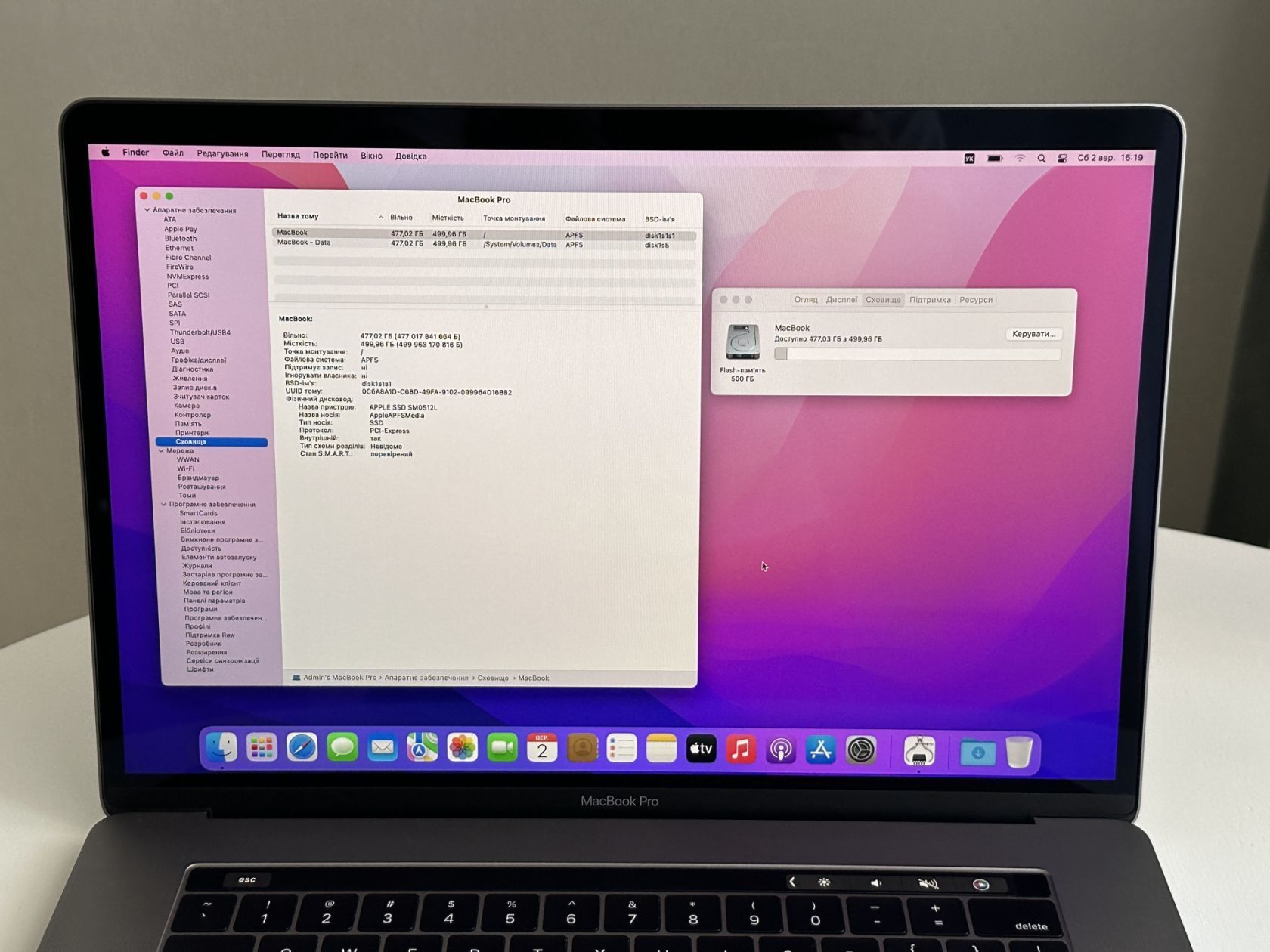Open the Messages app in the Dock
Image resolution: width=1270 pixels, height=952 pixels.
click(x=342, y=748)
